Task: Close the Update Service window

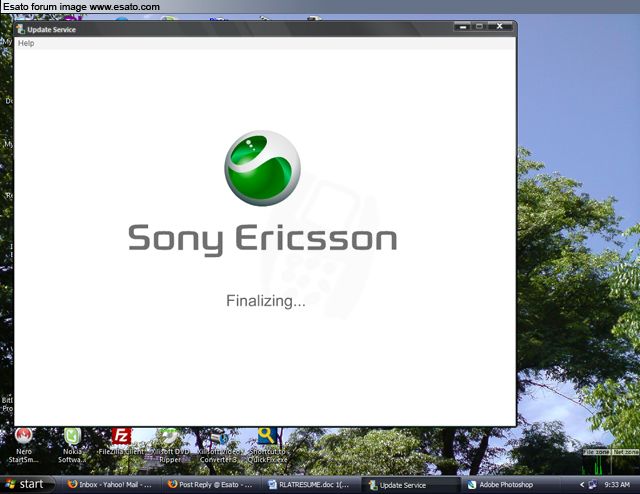Action: [x=500, y=27]
